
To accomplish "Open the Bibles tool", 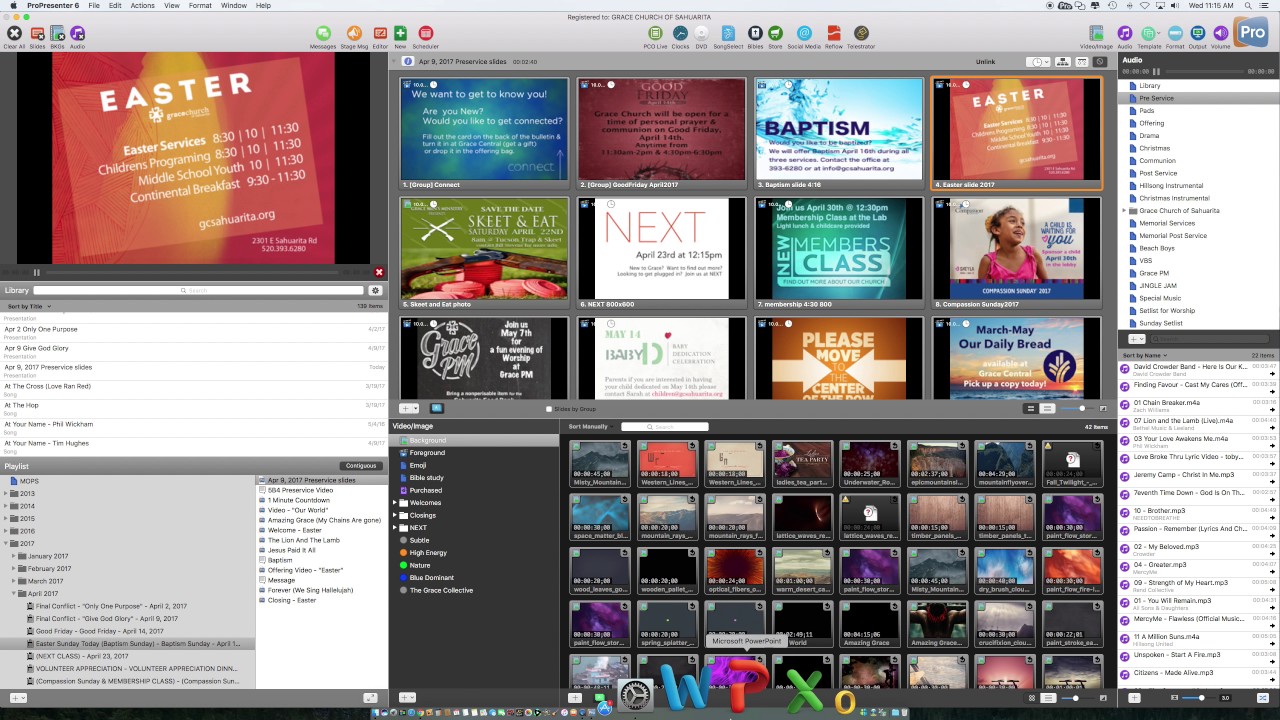I will tap(755, 34).
